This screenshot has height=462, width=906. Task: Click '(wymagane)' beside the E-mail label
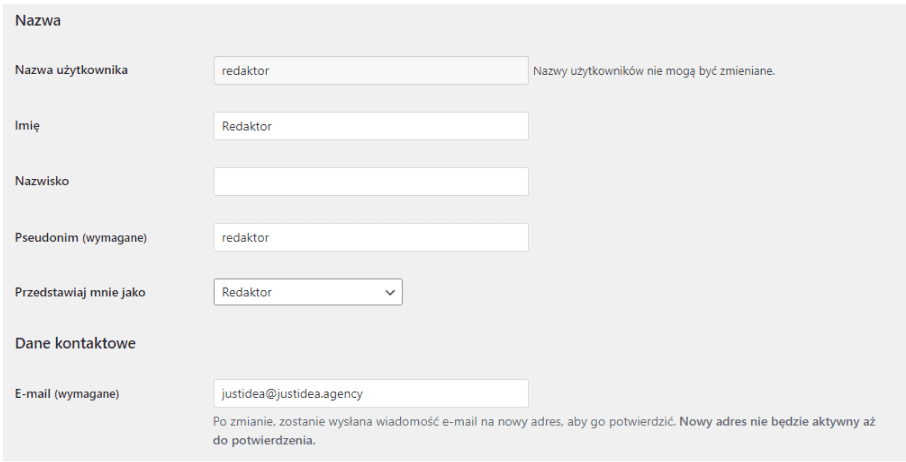click(x=87, y=394)
